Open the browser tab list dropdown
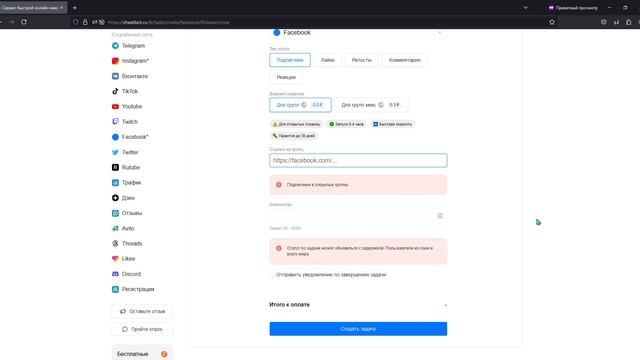Screen dimensions: 640x360 tap(525, 8)
